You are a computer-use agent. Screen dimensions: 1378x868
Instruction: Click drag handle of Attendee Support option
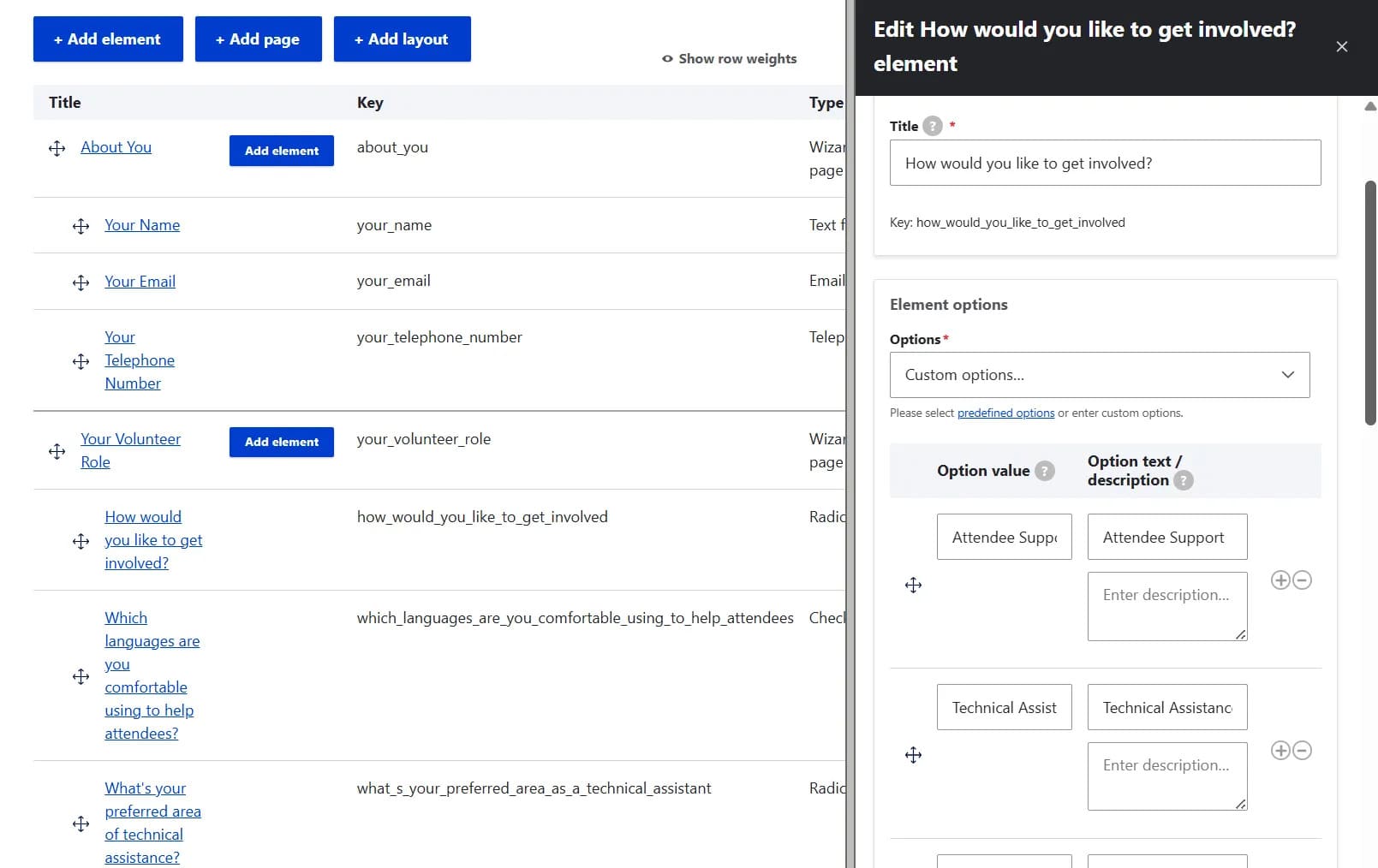tap(914, 585)
